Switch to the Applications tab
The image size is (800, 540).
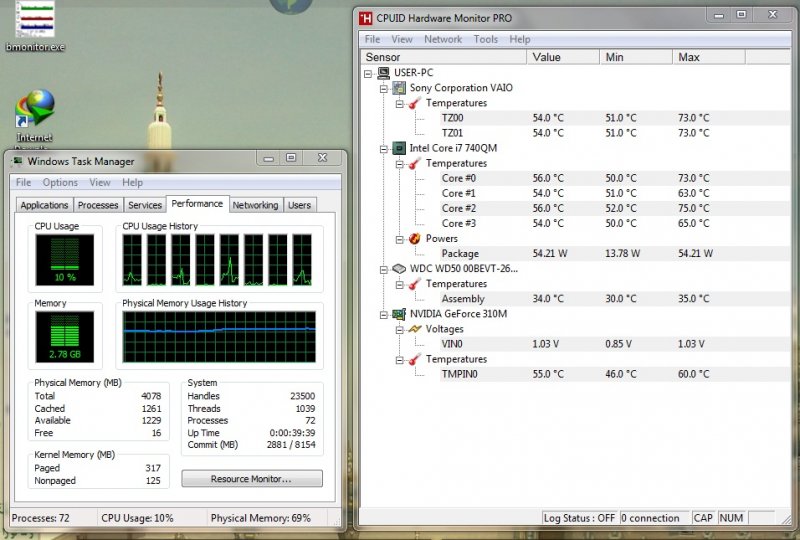click(x=44, y=205)
